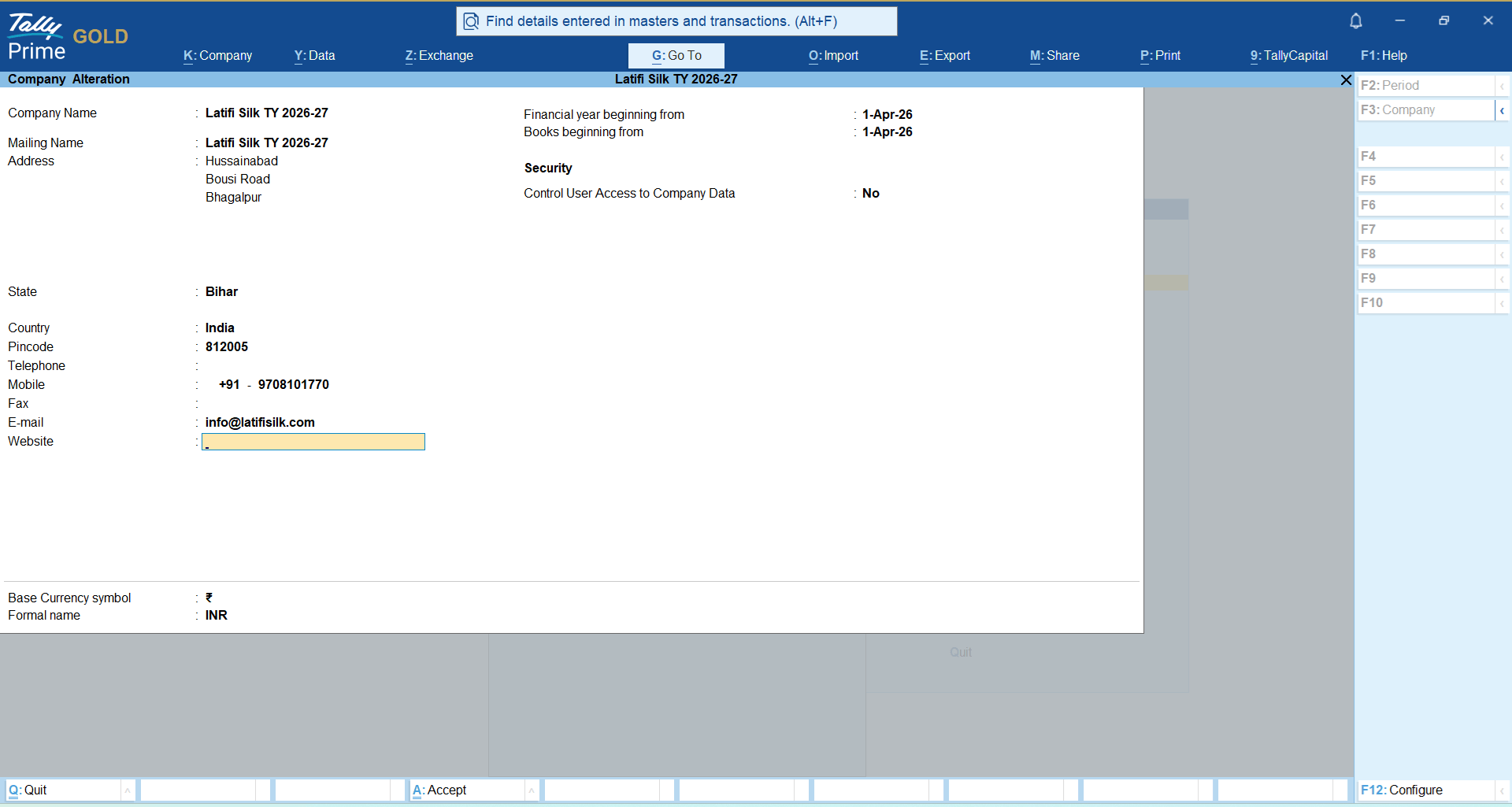The width and height of the screenshot is (1512, 807).
Task: Click the address line Bousi Road
Action: tap(238, 180)
